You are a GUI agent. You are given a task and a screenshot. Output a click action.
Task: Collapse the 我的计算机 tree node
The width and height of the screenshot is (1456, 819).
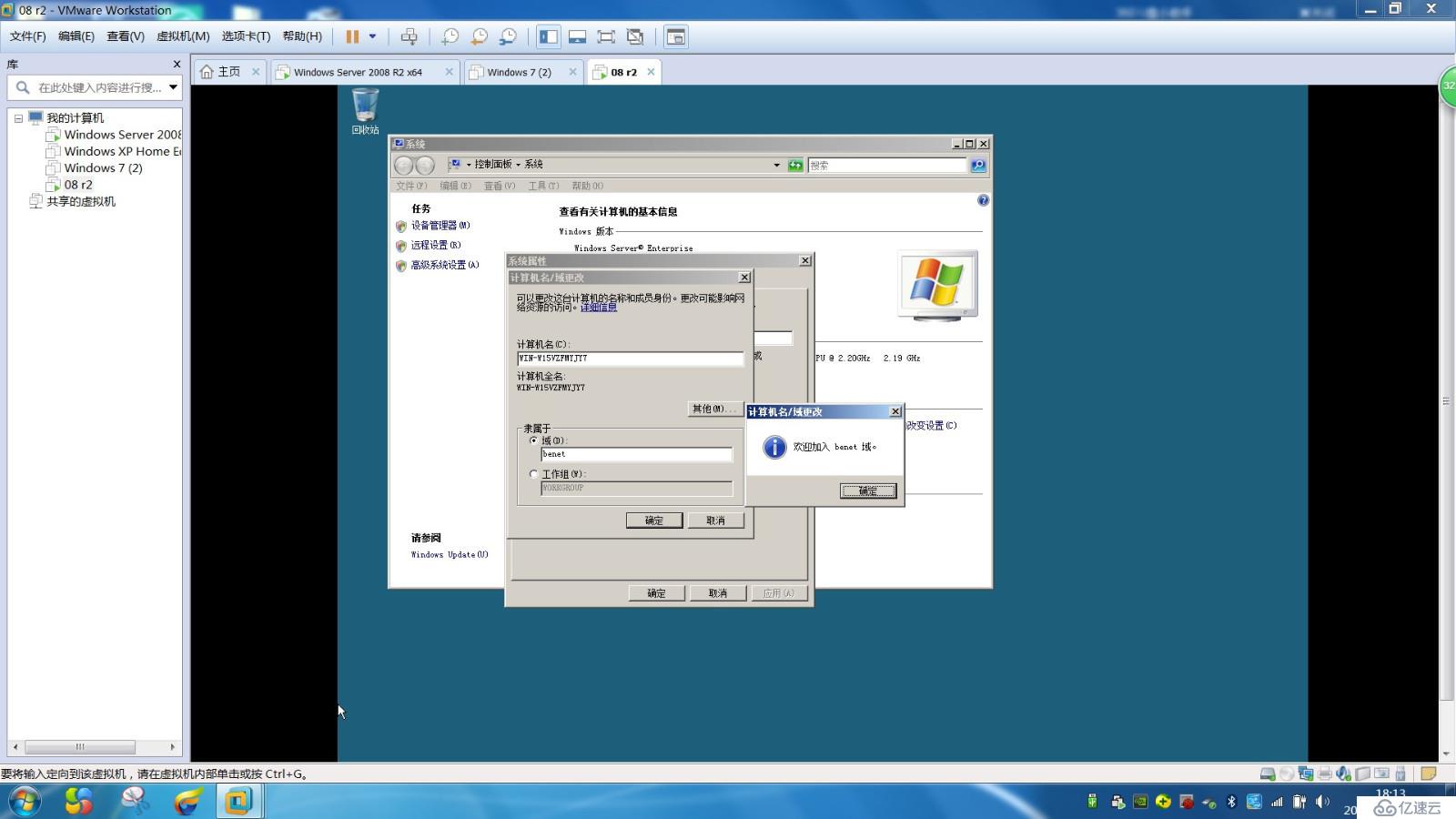coord(18,118)
